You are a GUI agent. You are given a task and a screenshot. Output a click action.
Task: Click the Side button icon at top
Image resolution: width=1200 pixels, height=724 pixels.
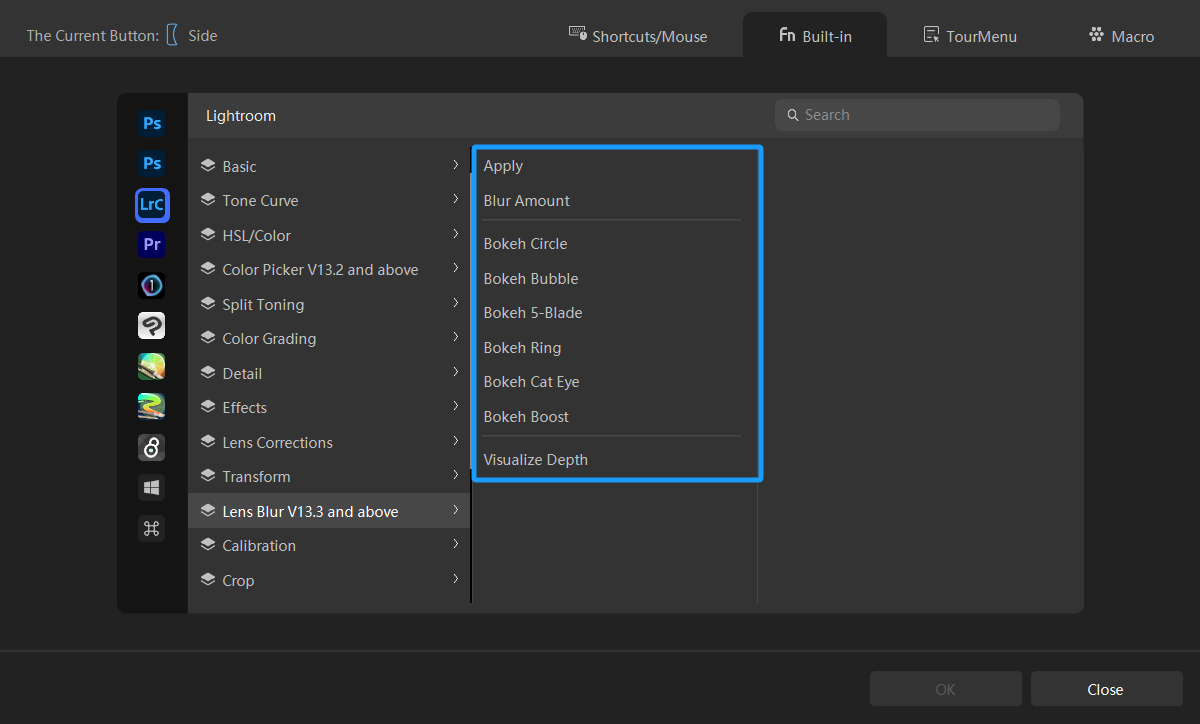click(x=172, y=35)
